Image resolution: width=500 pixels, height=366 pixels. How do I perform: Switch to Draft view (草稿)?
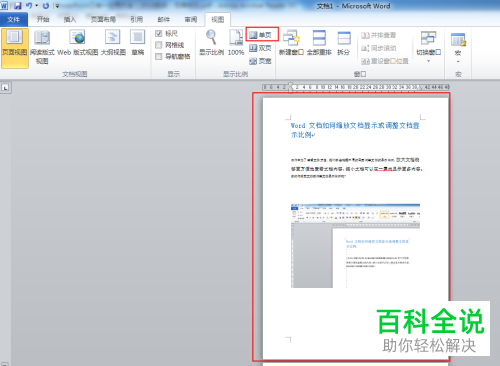(x=138, y=43)
